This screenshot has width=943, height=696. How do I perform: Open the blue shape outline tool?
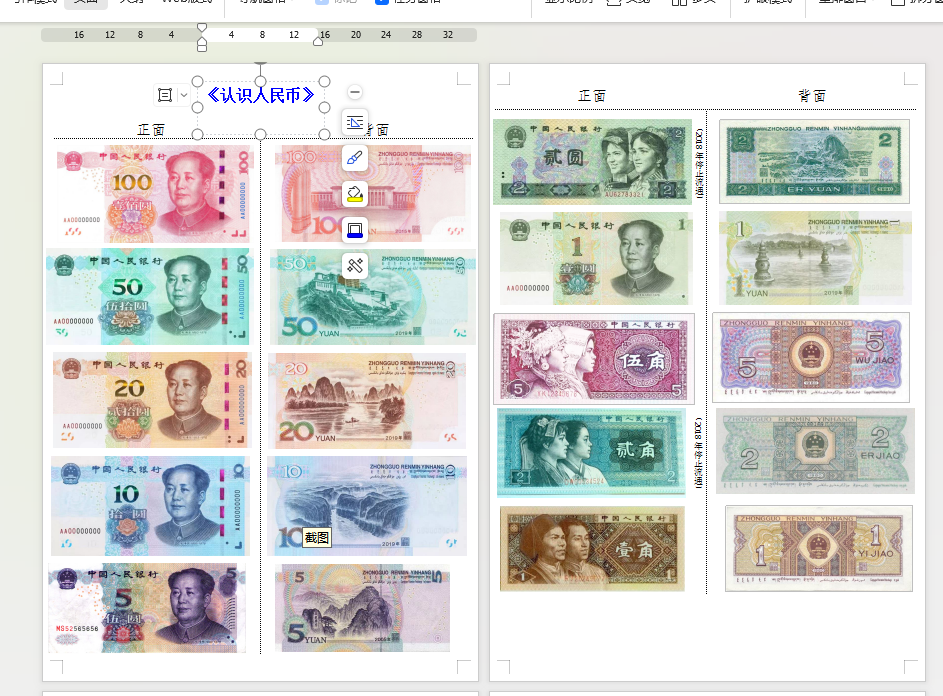[x=355, y=229]
